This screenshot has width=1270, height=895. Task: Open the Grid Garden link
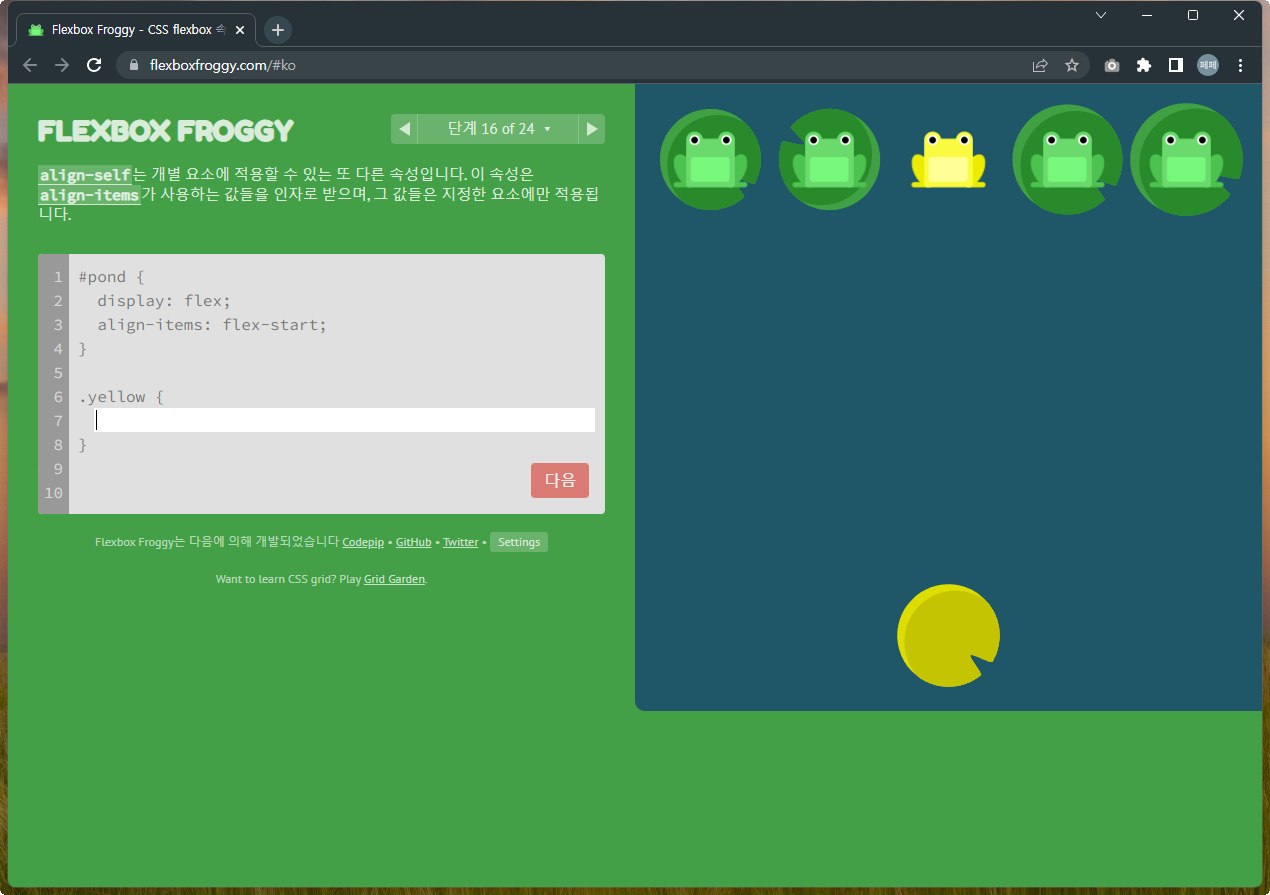pos(394,579)
